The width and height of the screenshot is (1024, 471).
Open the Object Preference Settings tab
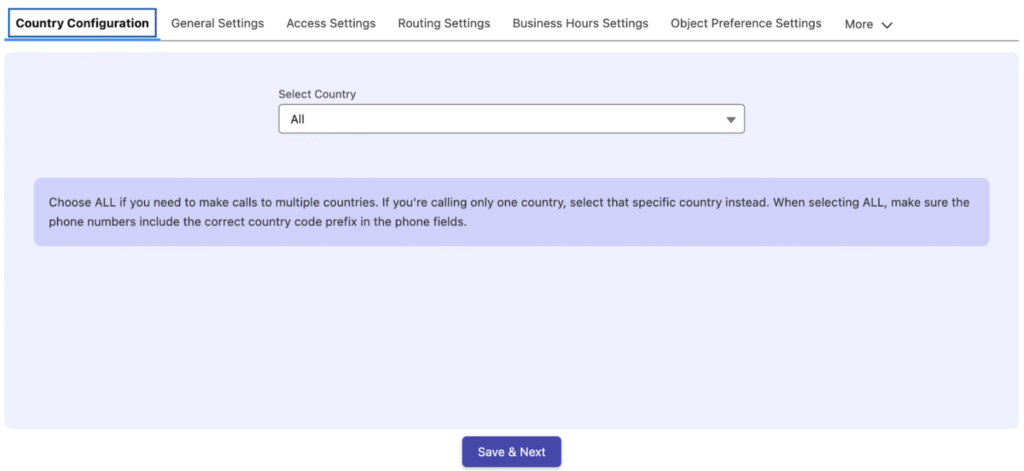pos(746,23)
